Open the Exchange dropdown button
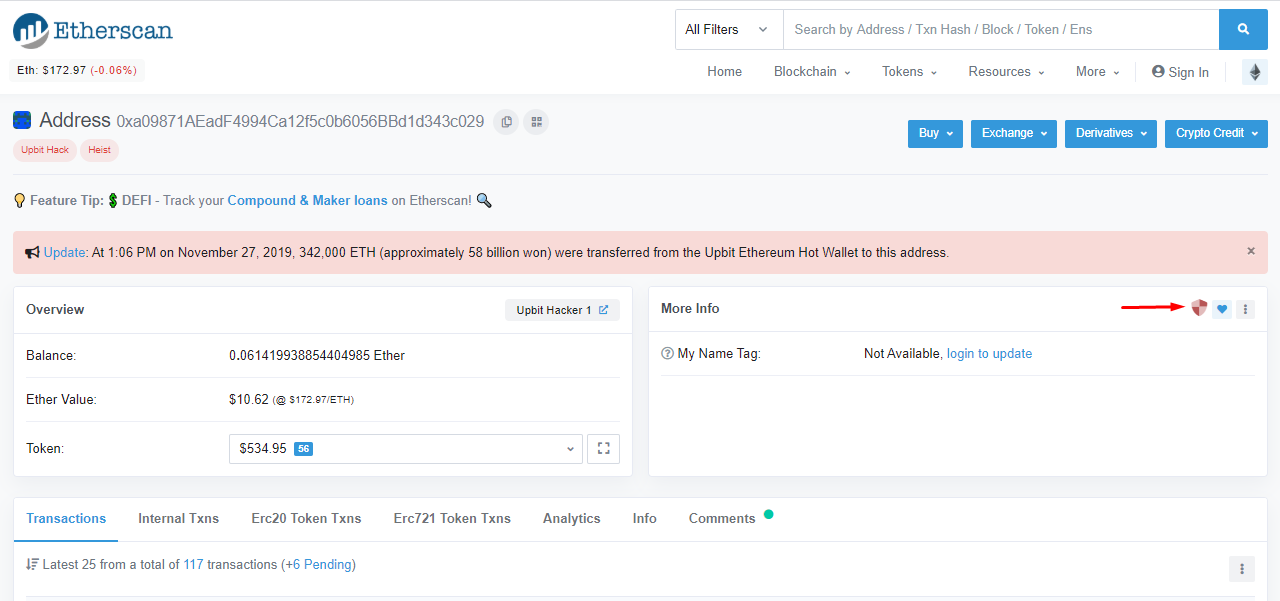 pos(1014,133)
